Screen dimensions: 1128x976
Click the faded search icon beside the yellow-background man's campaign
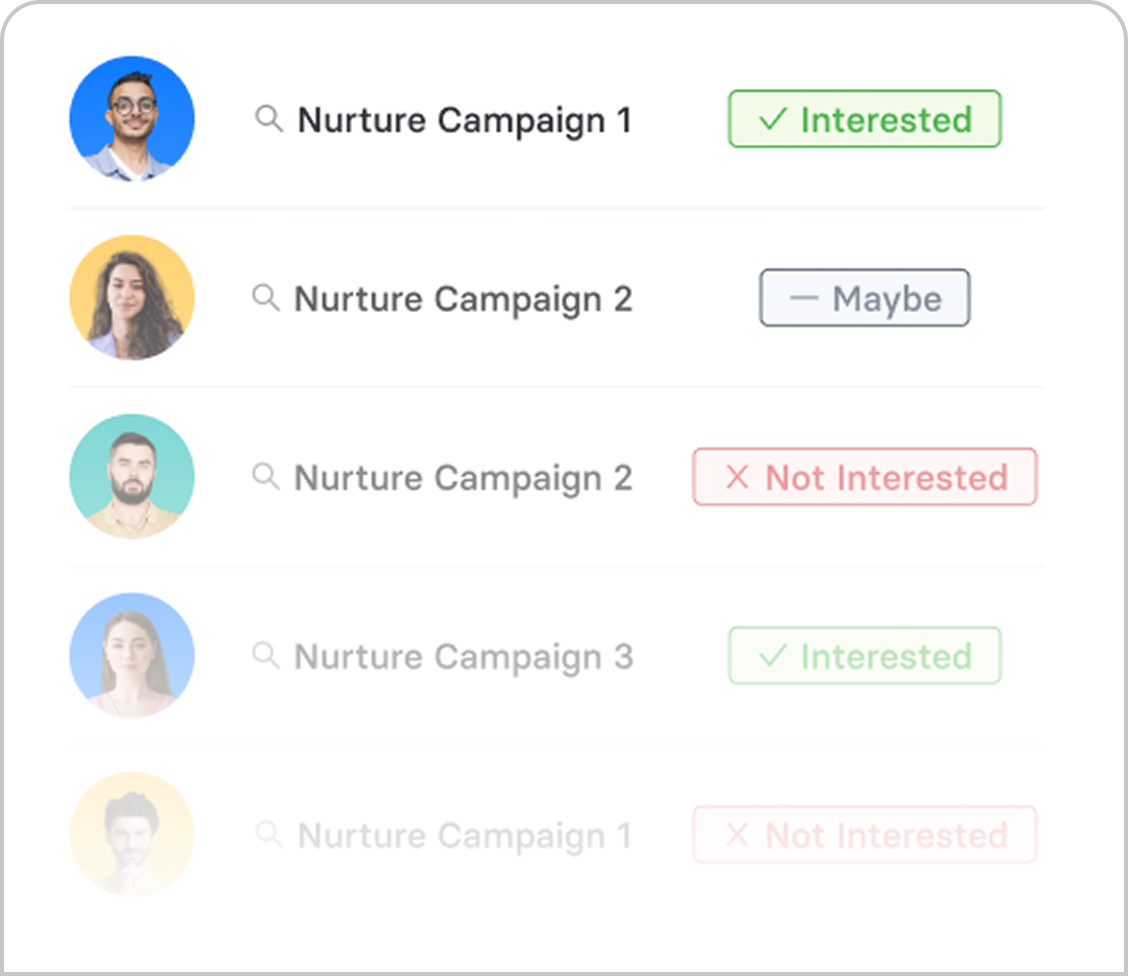coord(269,834)
